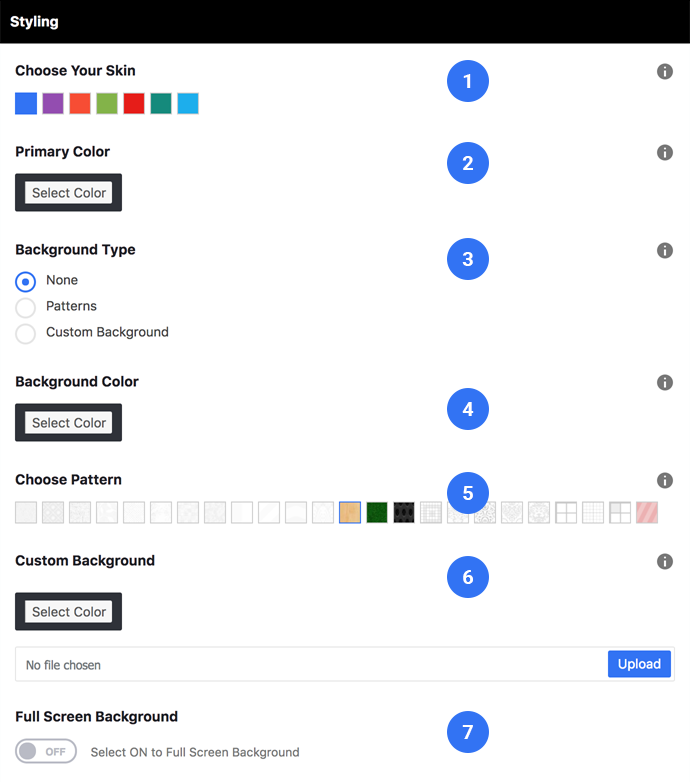Click the Upload button
Viewport: 690px width, 783px height.
coord(639,664)
